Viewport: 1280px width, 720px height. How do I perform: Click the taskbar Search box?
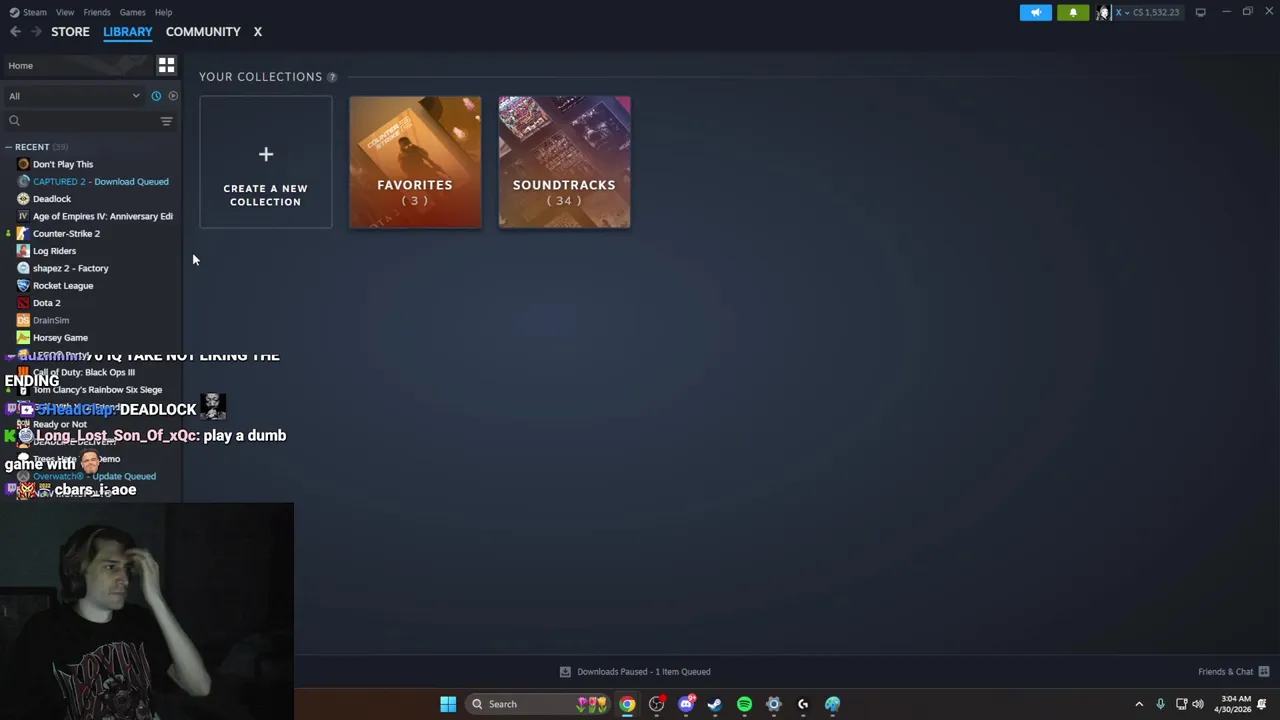tap(540, 704)
